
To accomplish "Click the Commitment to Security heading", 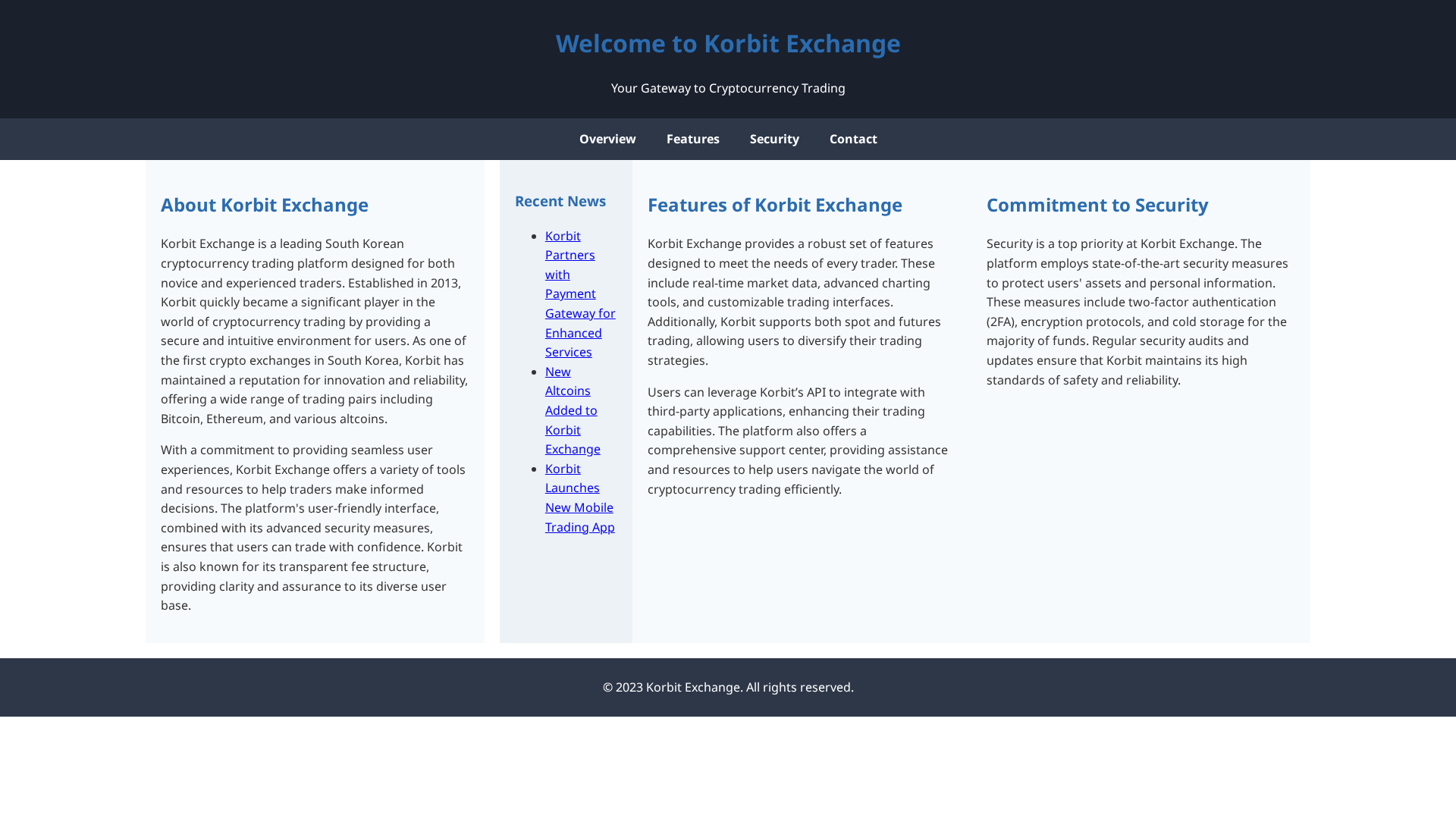I will [1097, 205].
